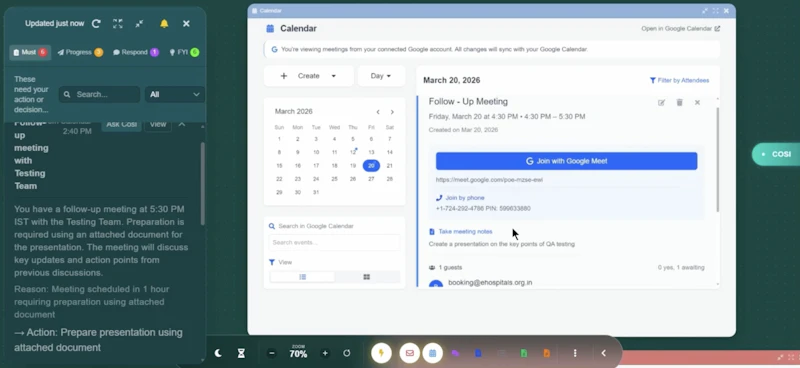The height and width of the screenshot is (368, 800).
Task: Switch to the Progress tab
Action: tap(80, 52)
